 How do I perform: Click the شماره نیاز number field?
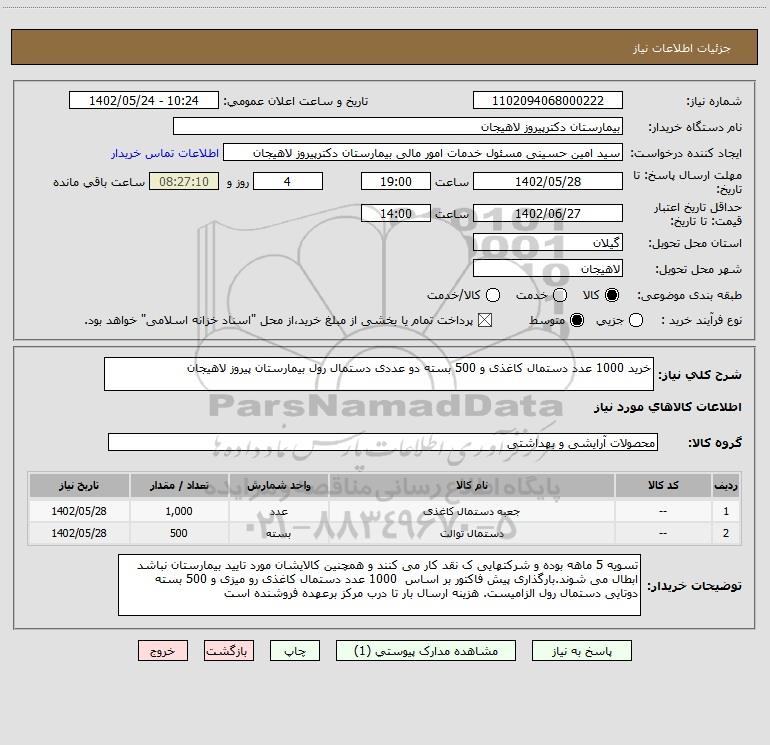point(548,101)
